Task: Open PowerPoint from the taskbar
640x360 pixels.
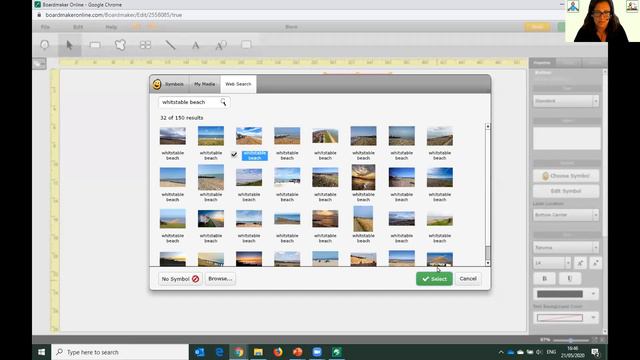Action: (x=298, y=352)
